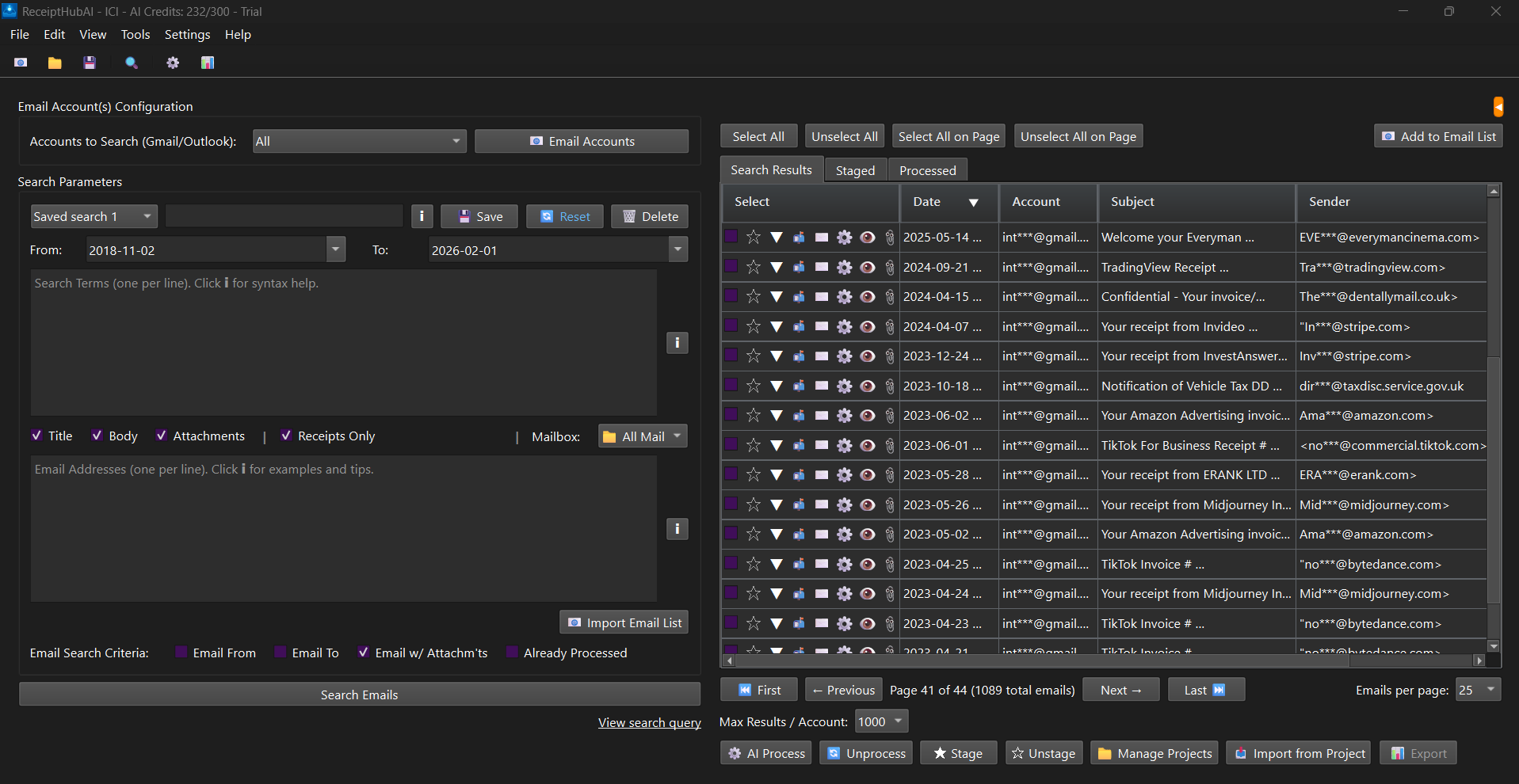
Task: Switch to the Processed tab
Action: click(927, 169)
